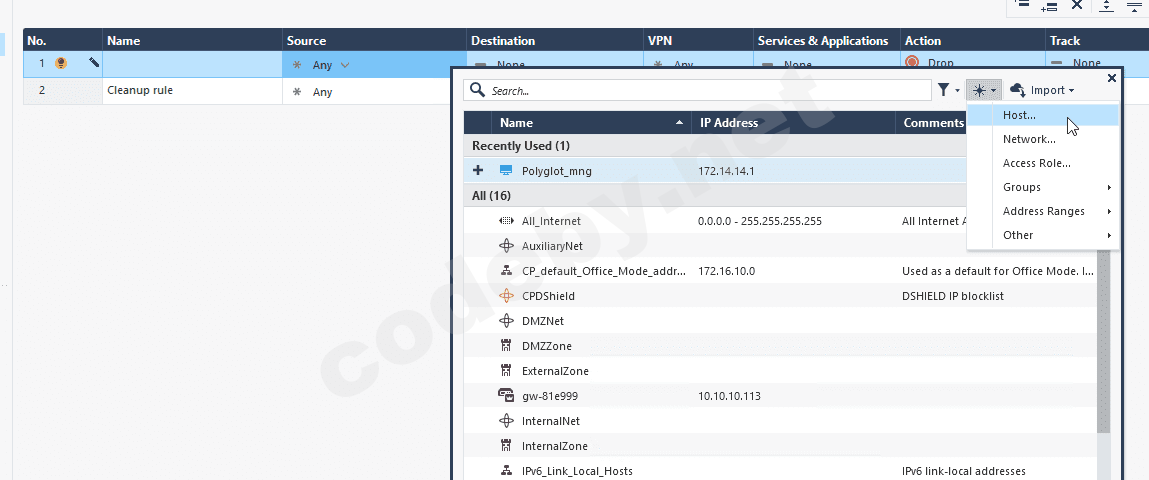Screen dimensions: 1149x480
Task: Sort by the Name column header in picker
Action: [x=591, y=122]
